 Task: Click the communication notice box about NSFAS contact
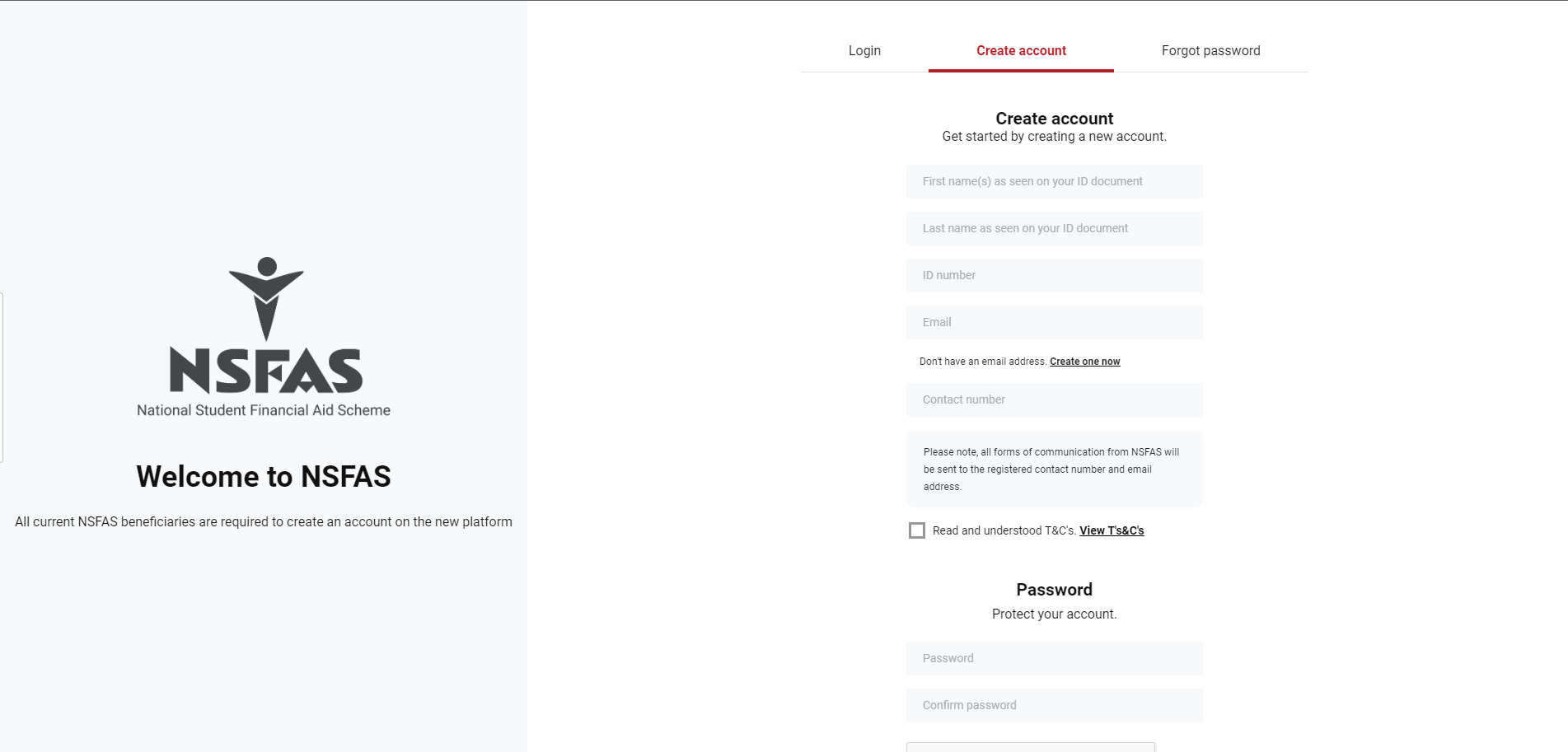(1054, 469)
